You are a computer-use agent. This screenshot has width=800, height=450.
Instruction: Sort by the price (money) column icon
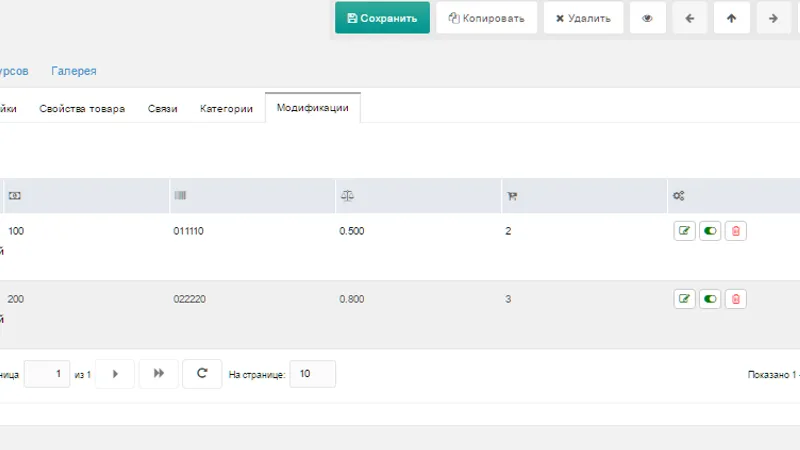pyautogui.click(x=15, y=196)
